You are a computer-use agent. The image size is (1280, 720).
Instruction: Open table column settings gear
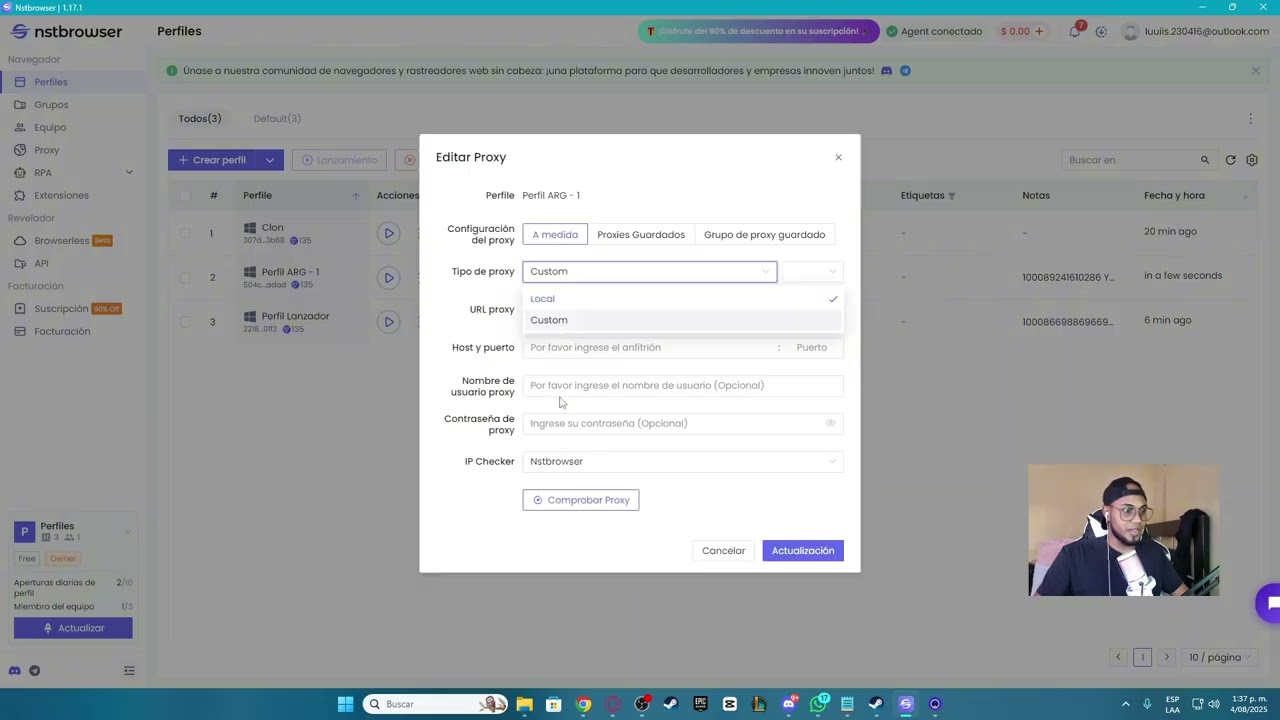click(1251, 160)
